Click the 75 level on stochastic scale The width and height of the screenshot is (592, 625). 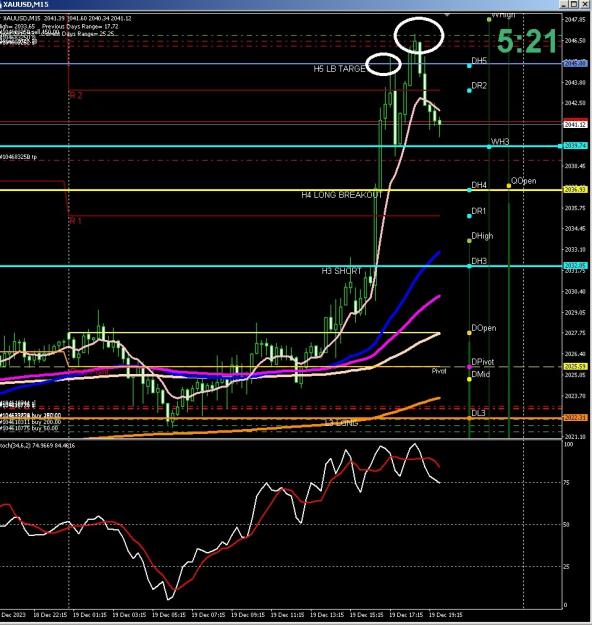[x=566, y=483]
